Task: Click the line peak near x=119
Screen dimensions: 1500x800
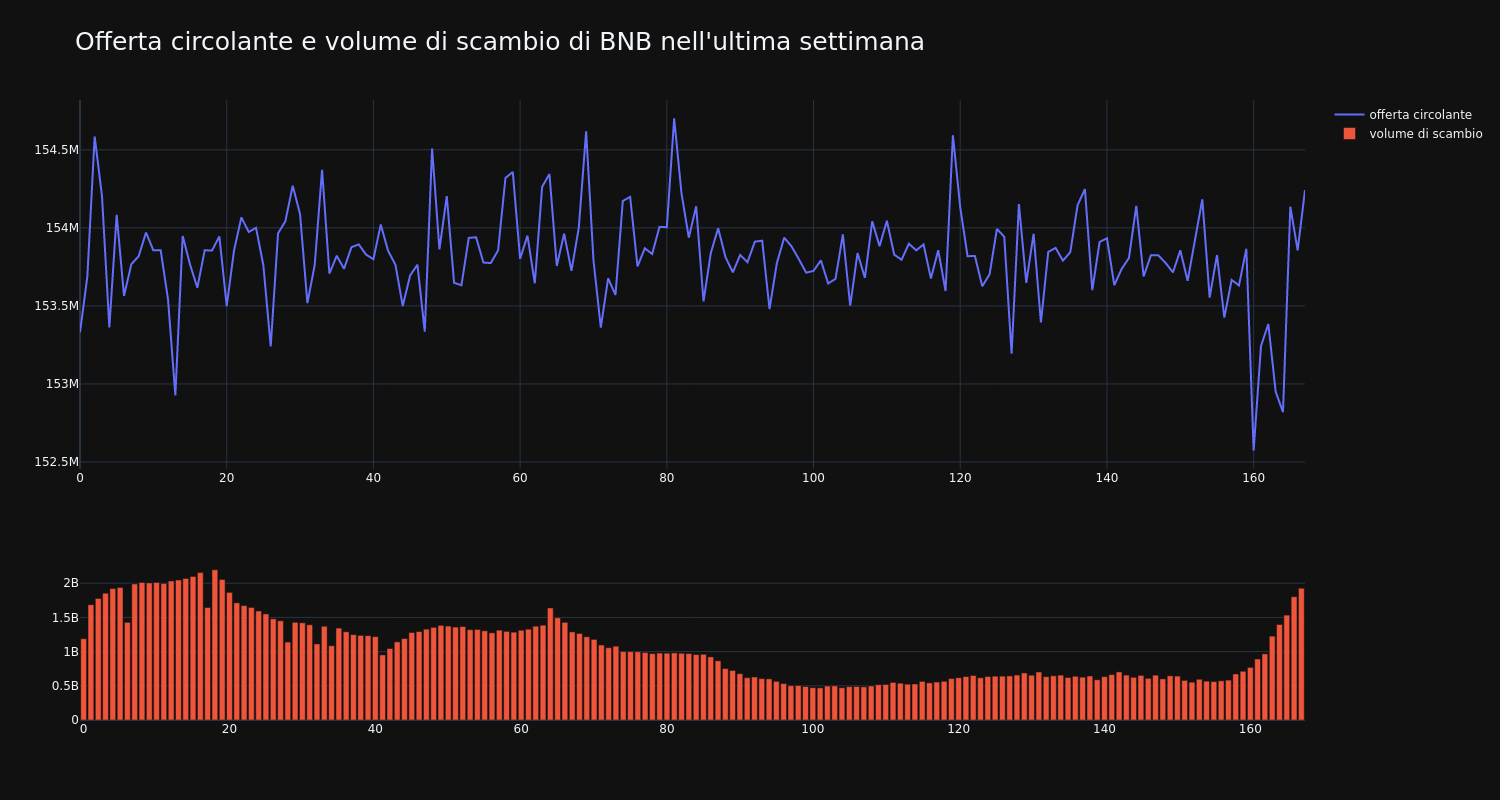Action: pyautogui.click(x=952, y=136)
